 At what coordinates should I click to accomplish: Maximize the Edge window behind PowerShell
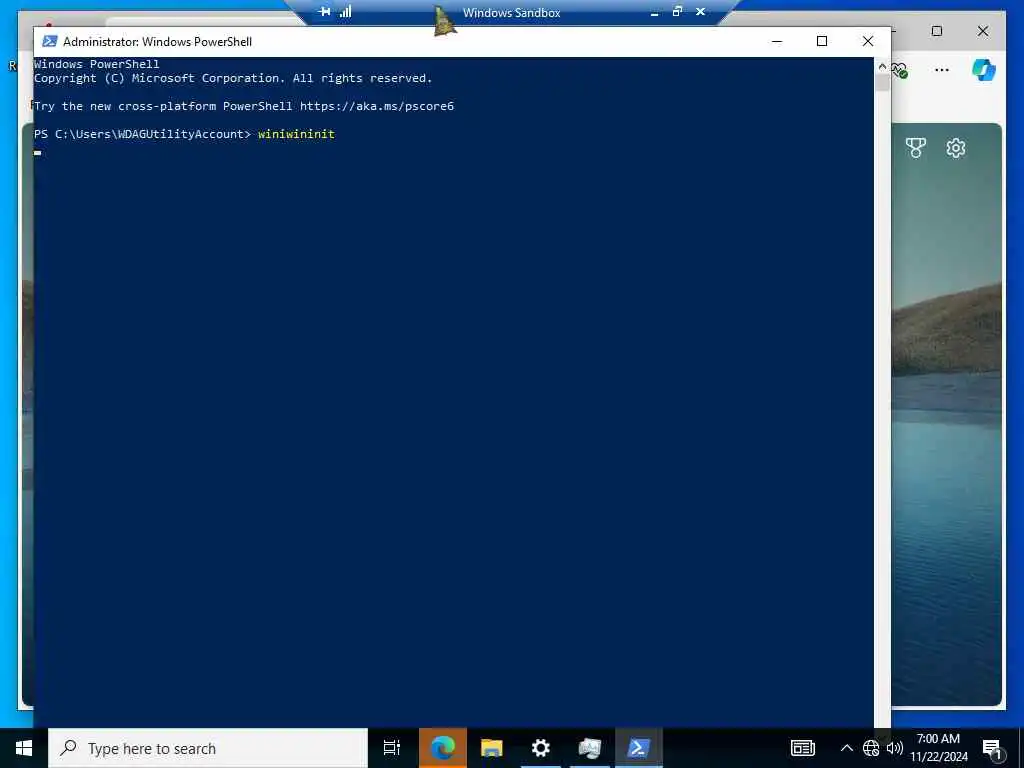[x=936, y=31]
